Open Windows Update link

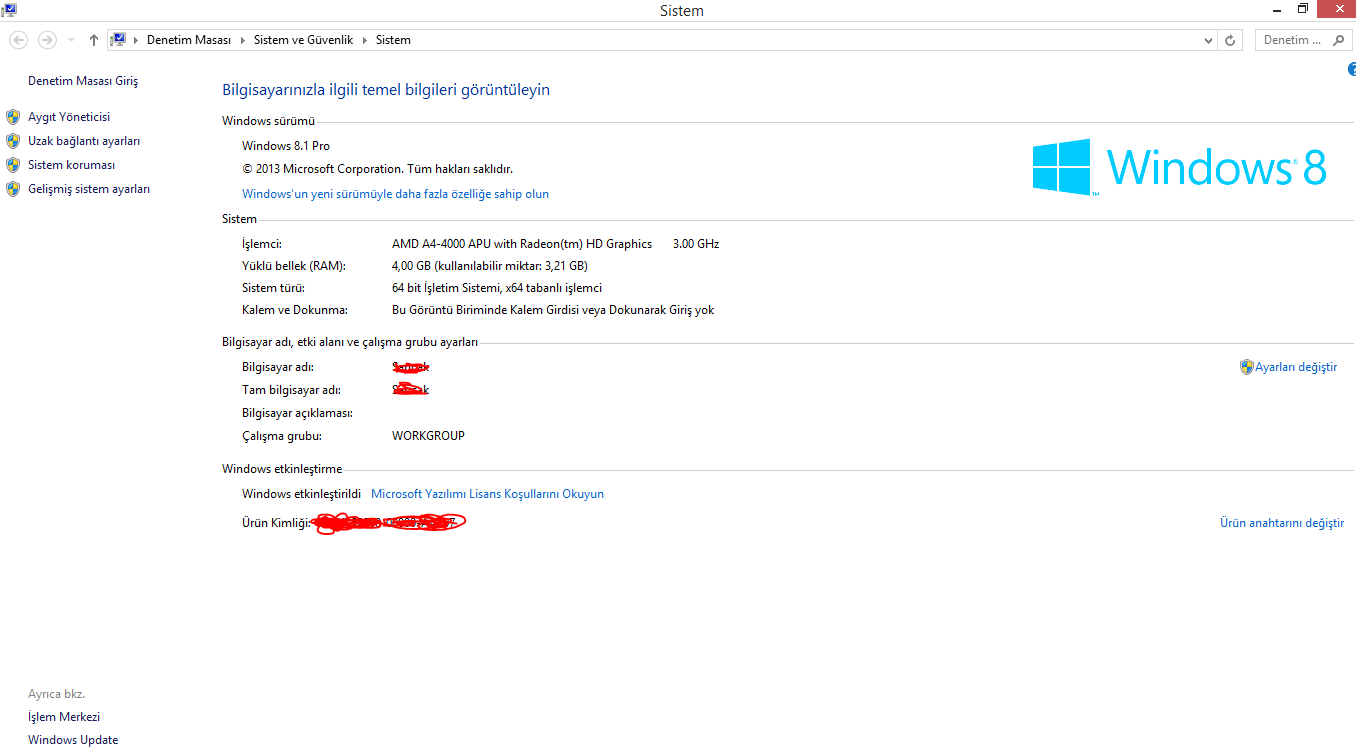73,740
